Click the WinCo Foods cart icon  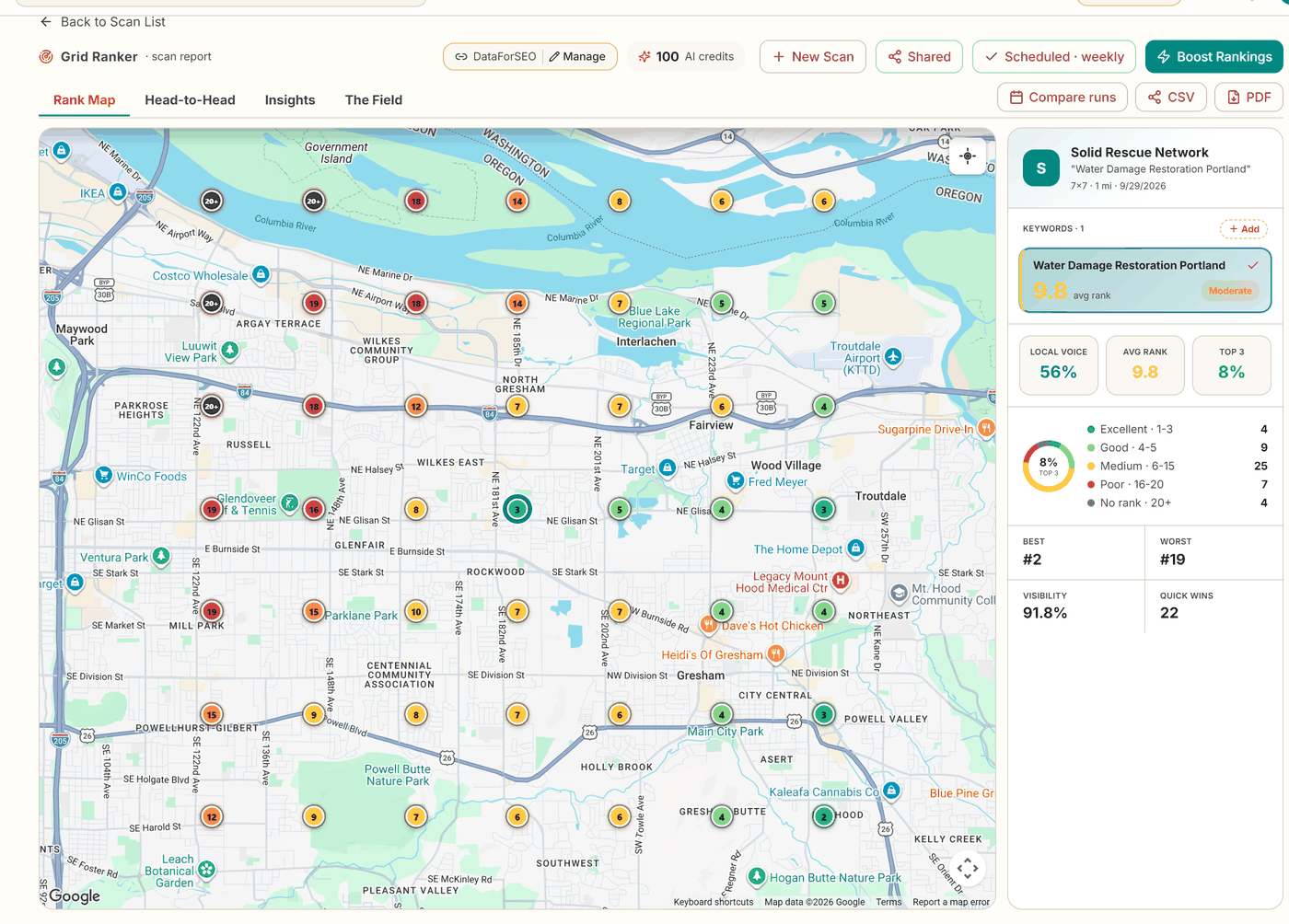point(104,476)
